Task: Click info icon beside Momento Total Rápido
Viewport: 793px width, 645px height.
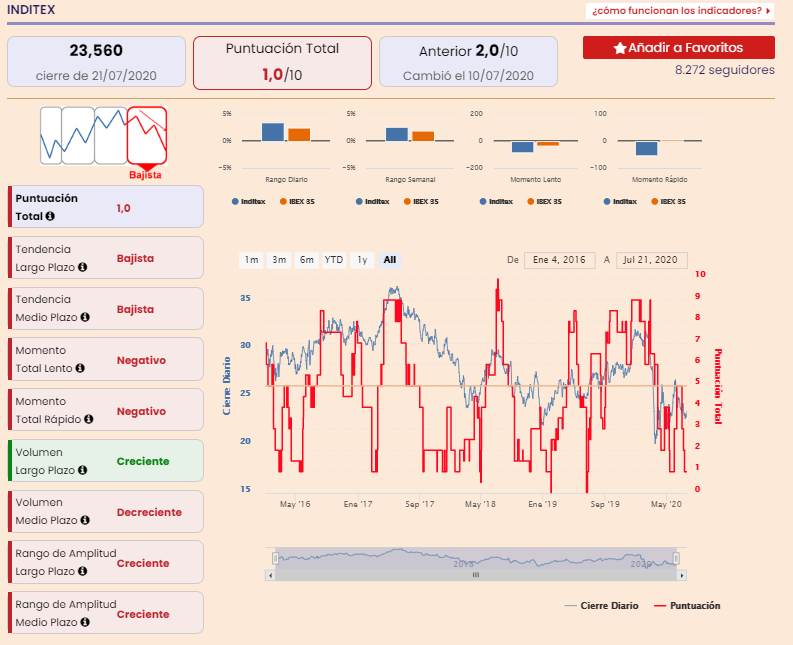Action: [x=89, y=419]
